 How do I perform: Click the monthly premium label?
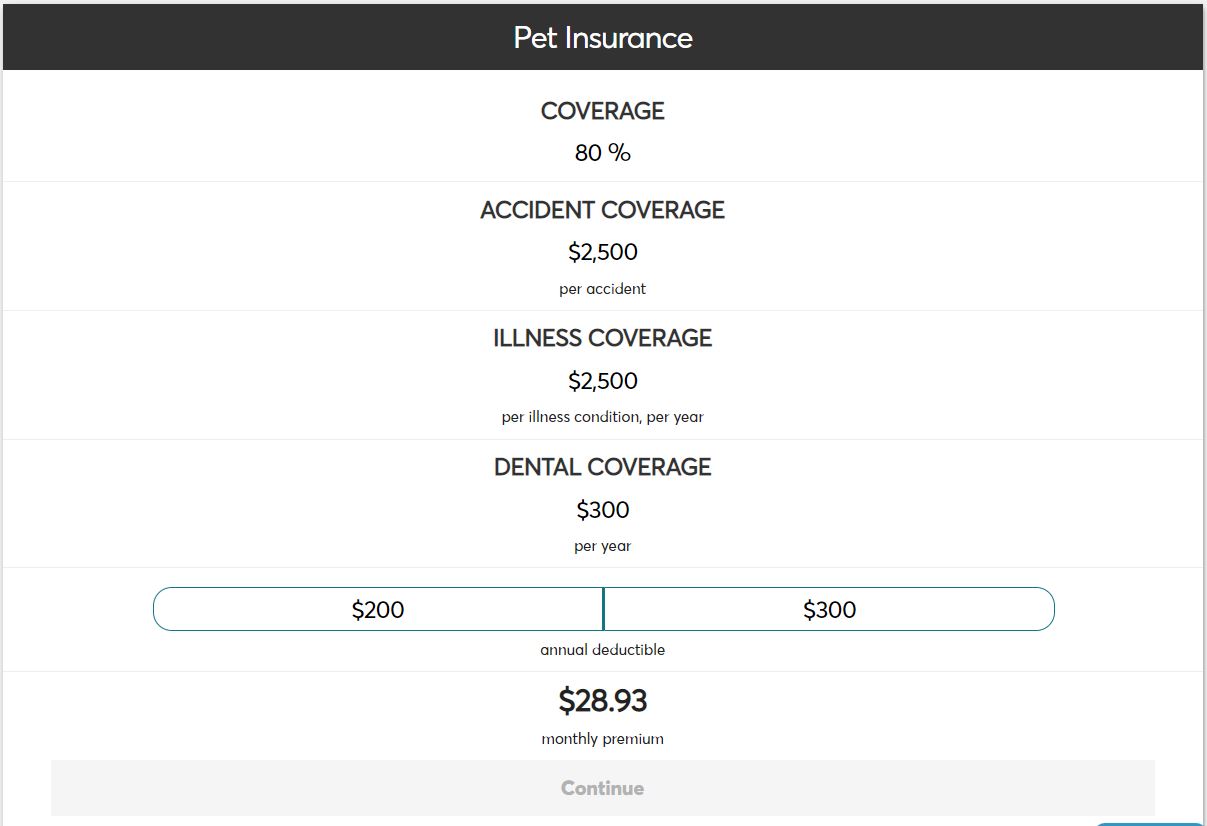click(602, 738)
